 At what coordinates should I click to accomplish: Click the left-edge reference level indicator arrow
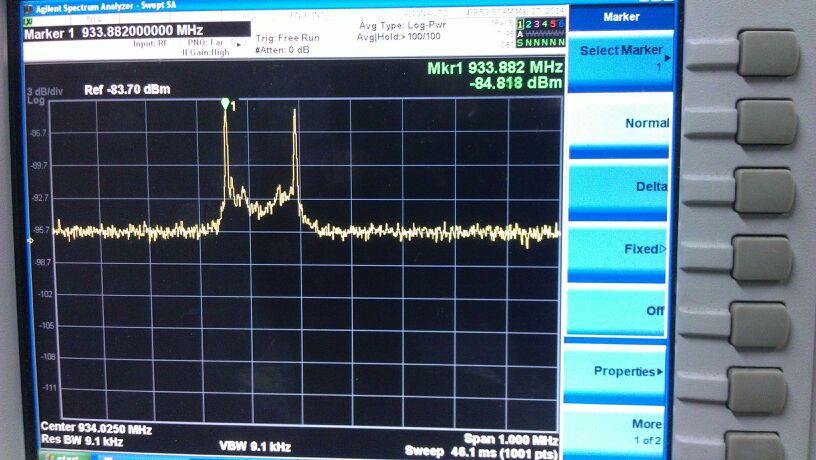(x=30, y=240)
